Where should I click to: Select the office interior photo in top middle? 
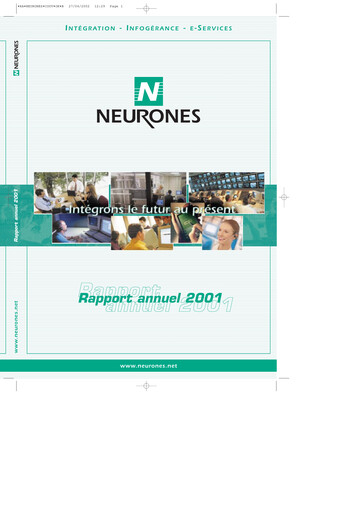point(149,189)
